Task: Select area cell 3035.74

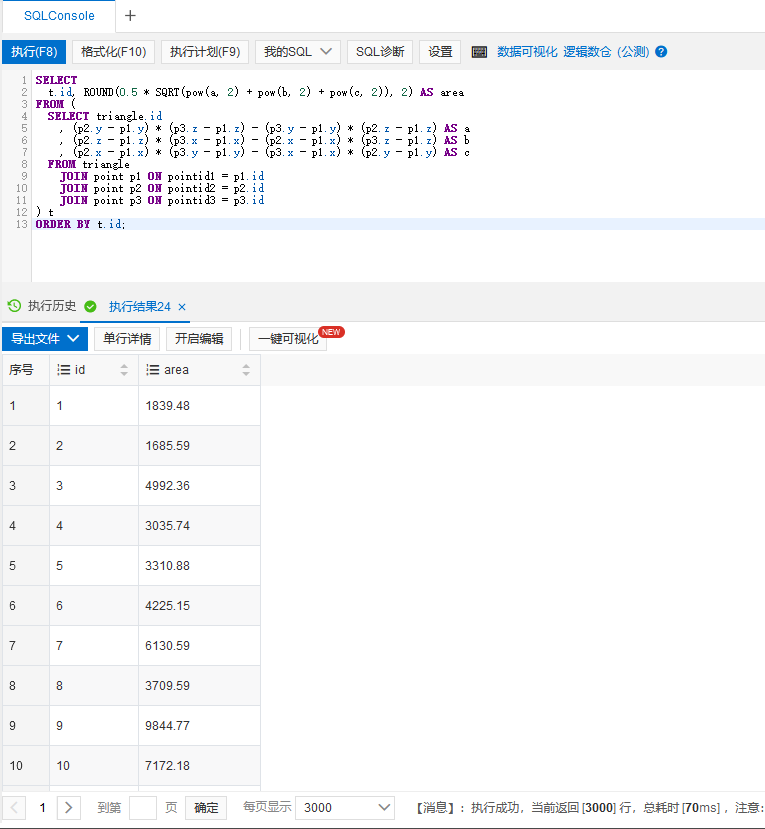Action: [x=199, y=526]
